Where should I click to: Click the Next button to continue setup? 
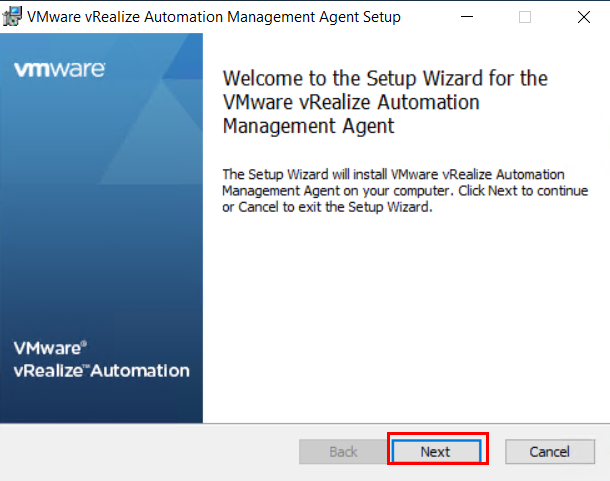pos(436,451)
